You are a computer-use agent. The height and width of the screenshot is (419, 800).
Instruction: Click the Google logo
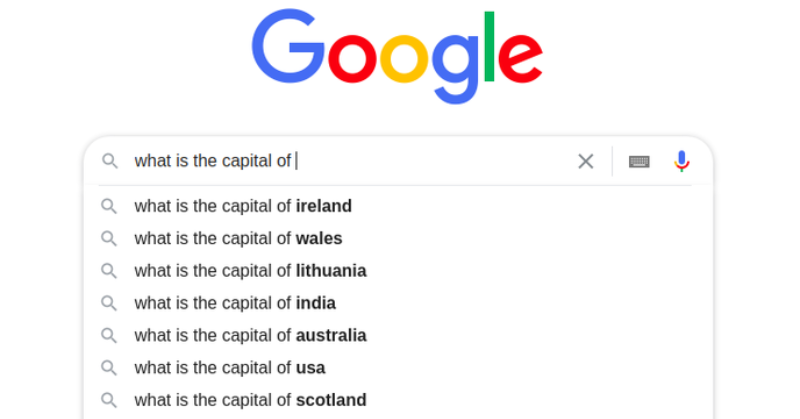(x=397, y=56)
